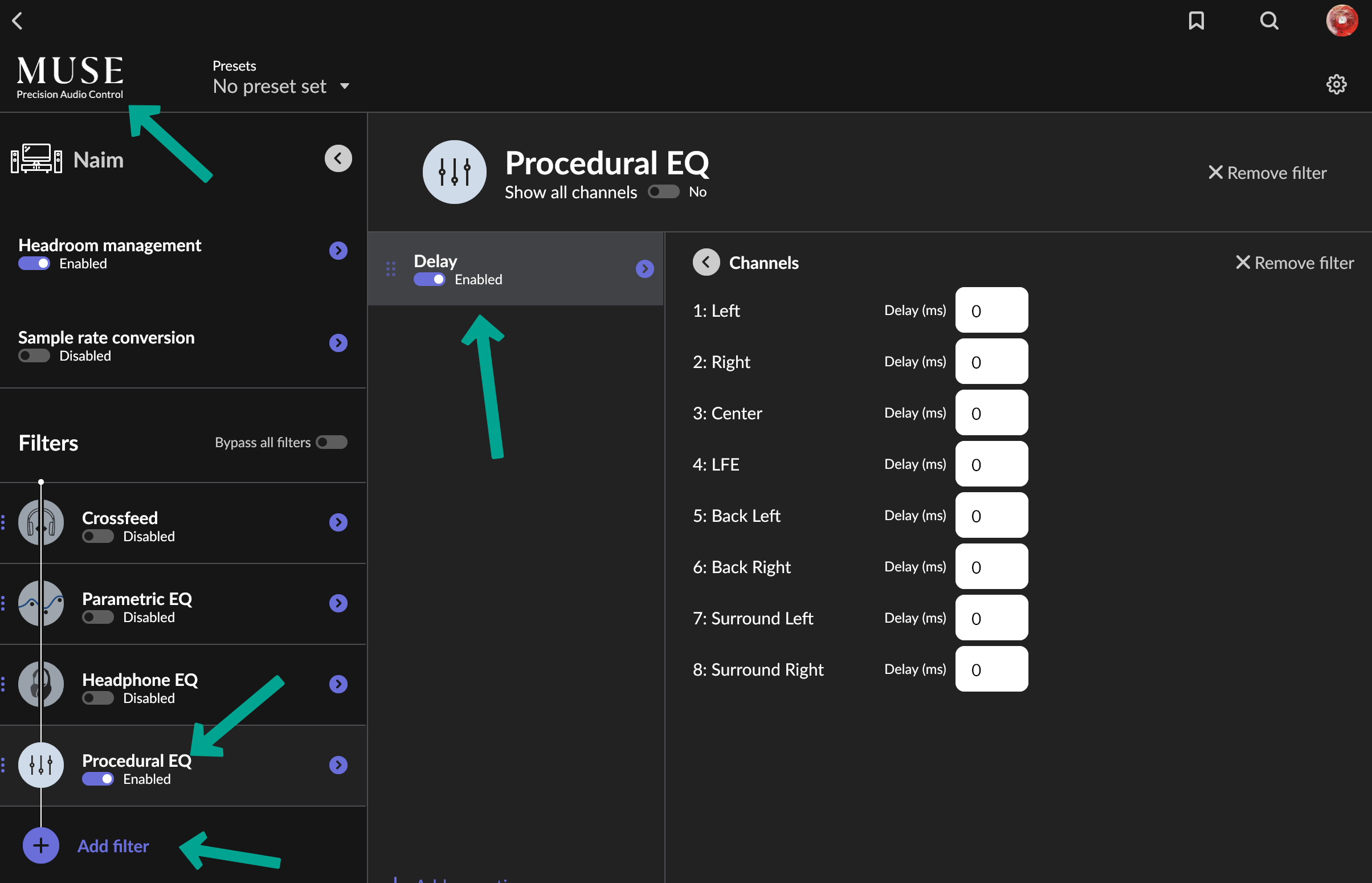Open user profile avatar
1372x883 pixels.
(1342, 21)
